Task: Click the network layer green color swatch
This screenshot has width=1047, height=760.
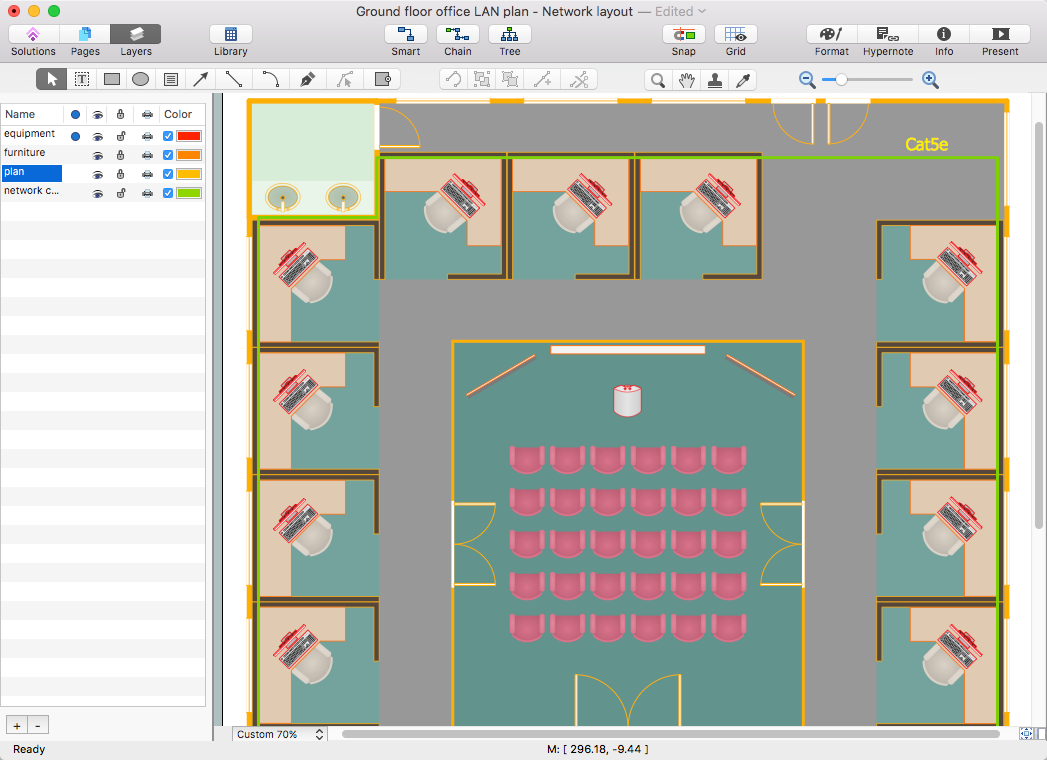Action: pyautogui.click(x=189, y=193)
